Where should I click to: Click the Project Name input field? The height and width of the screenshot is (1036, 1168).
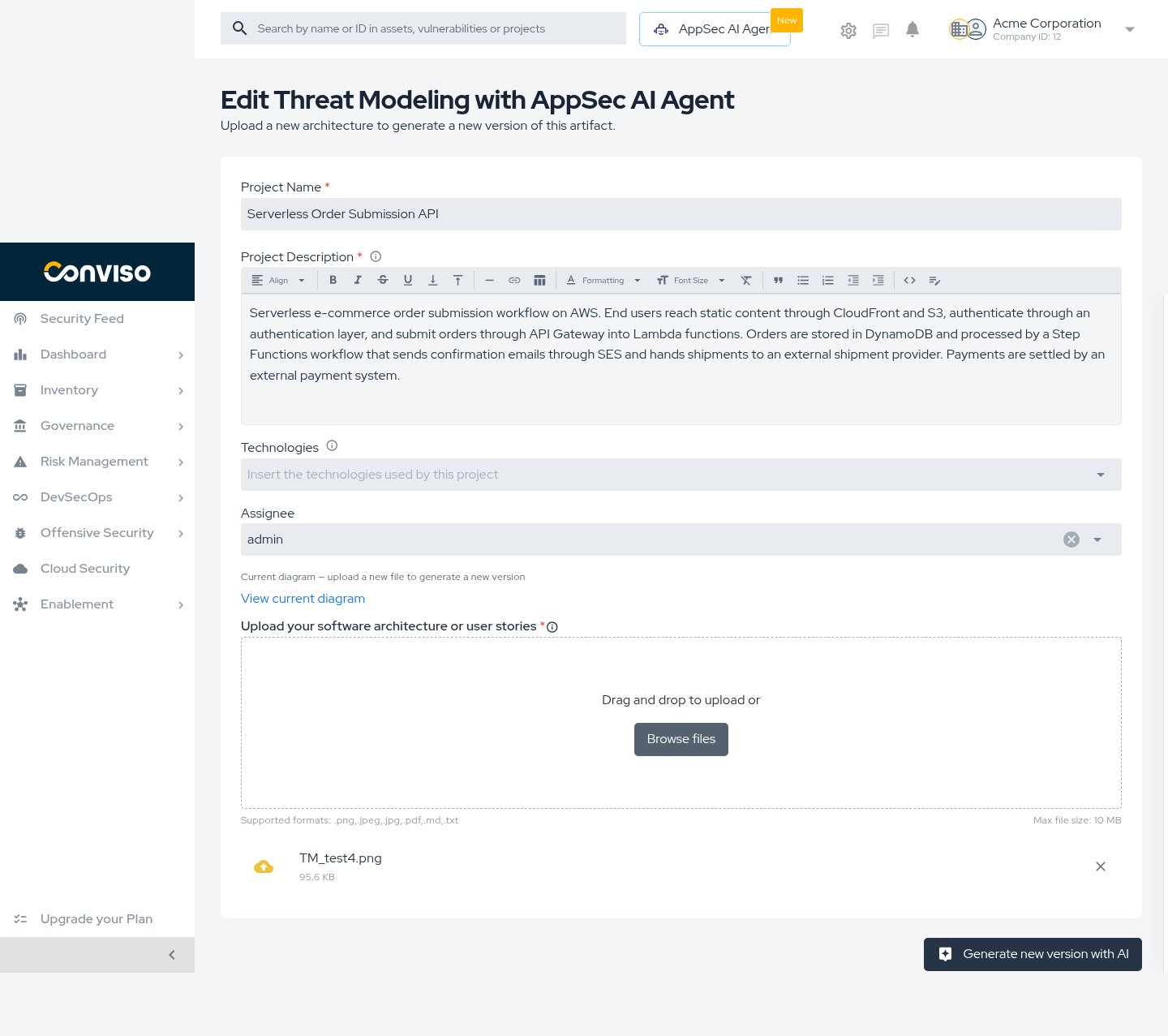681,214
